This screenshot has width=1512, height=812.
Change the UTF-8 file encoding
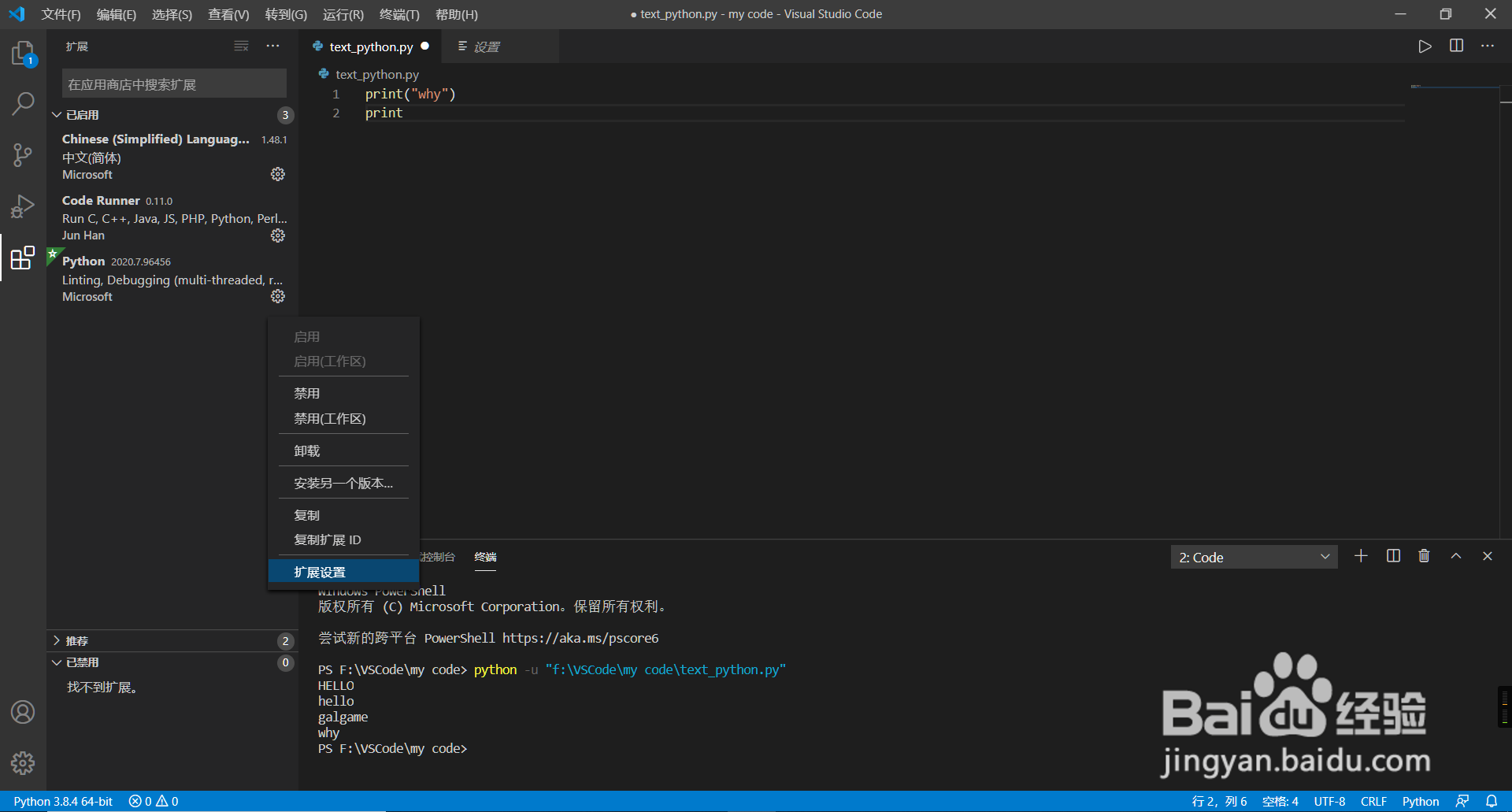tap(1329, 801)
